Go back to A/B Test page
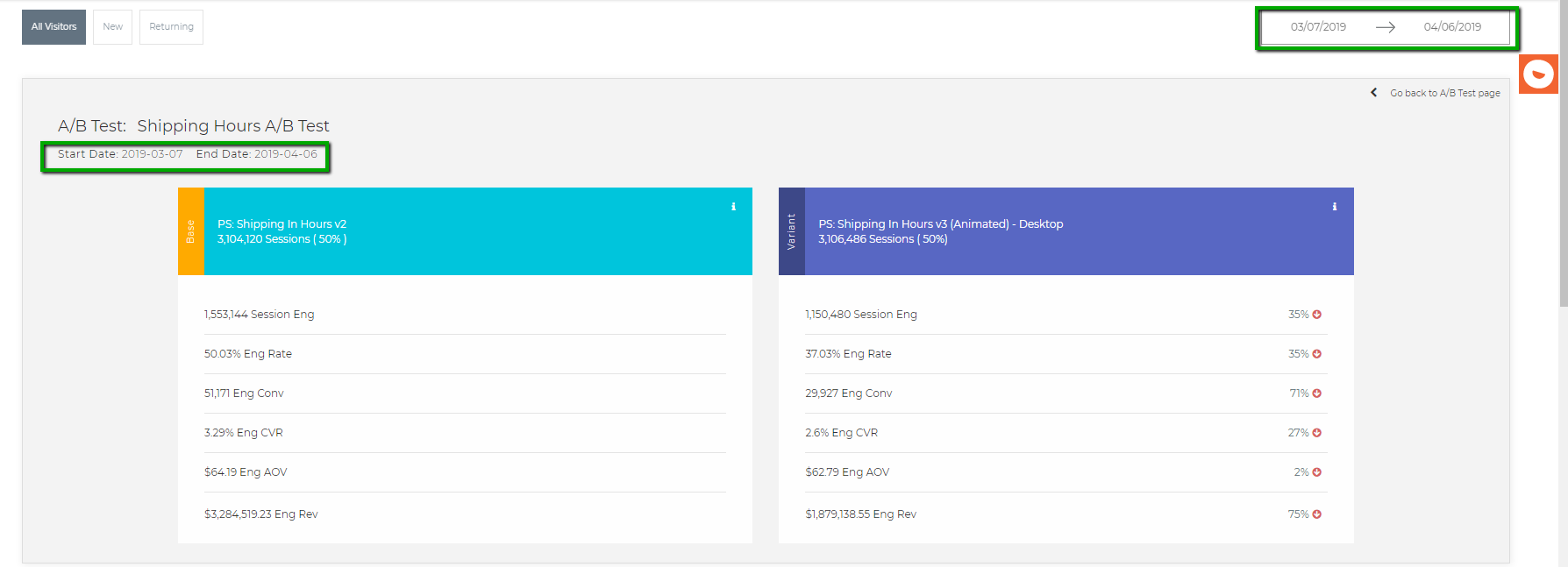 click(x=1444, y=93)
